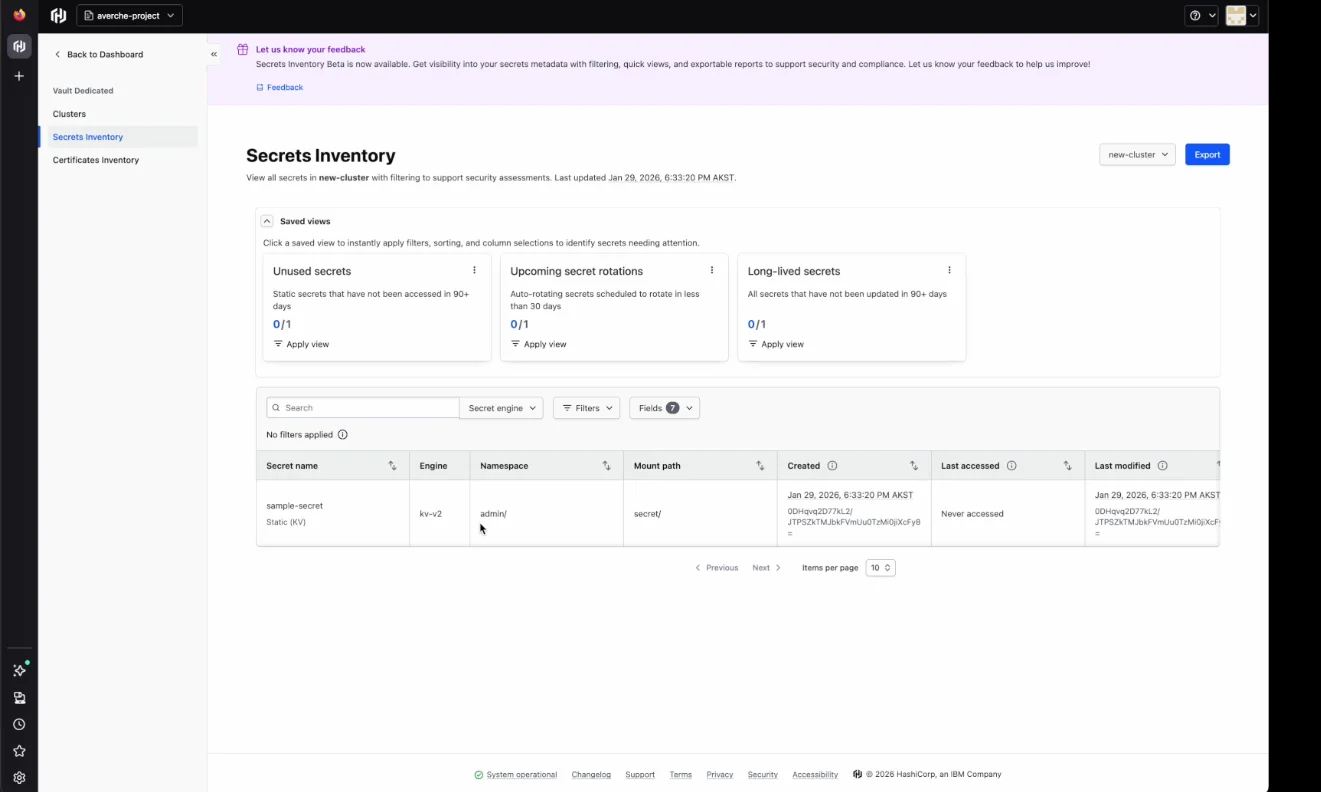Open the kebab menu on Long-lived secrets card
Screen dimensions: 1321x792
(949, 269)
